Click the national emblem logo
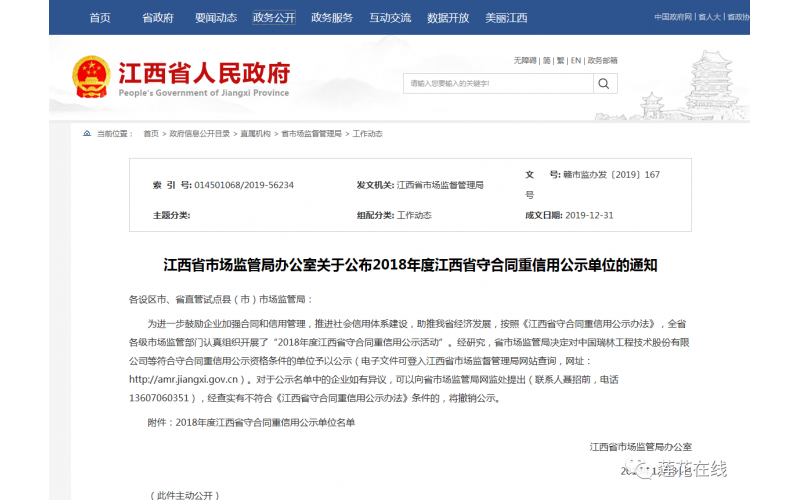 (x=91, y=77)
